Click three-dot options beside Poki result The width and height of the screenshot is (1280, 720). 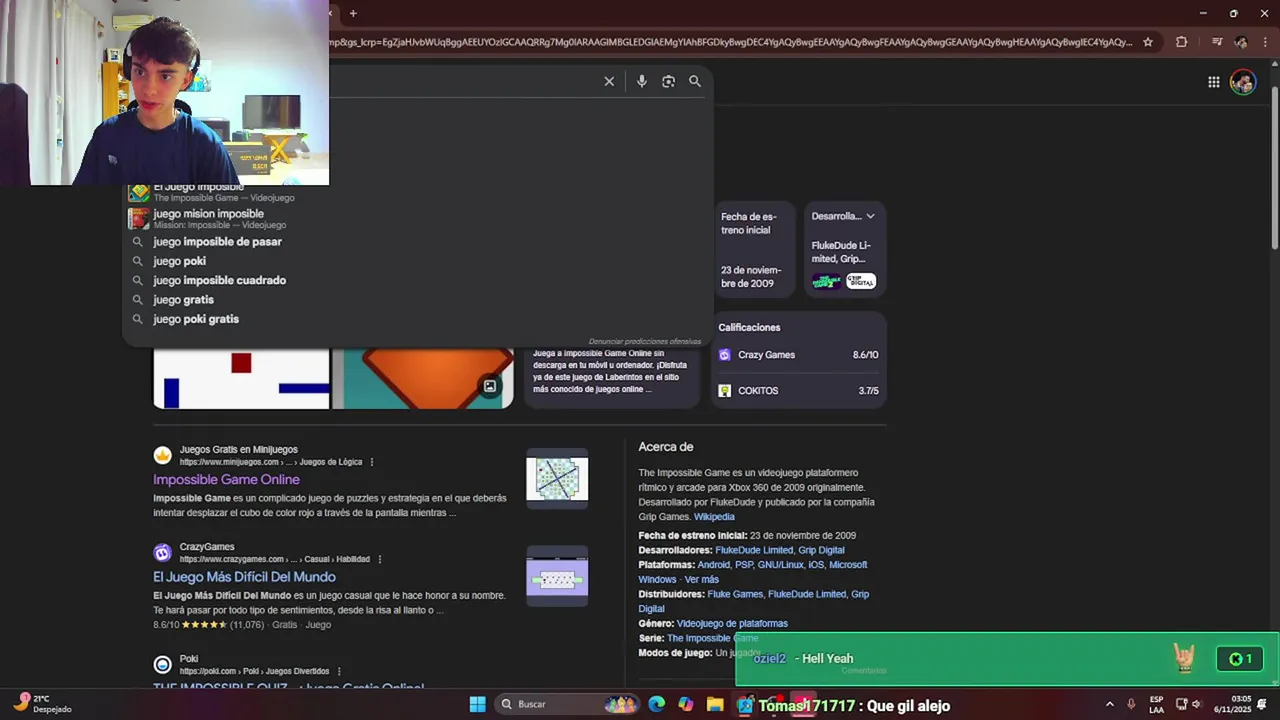[339, 671]
